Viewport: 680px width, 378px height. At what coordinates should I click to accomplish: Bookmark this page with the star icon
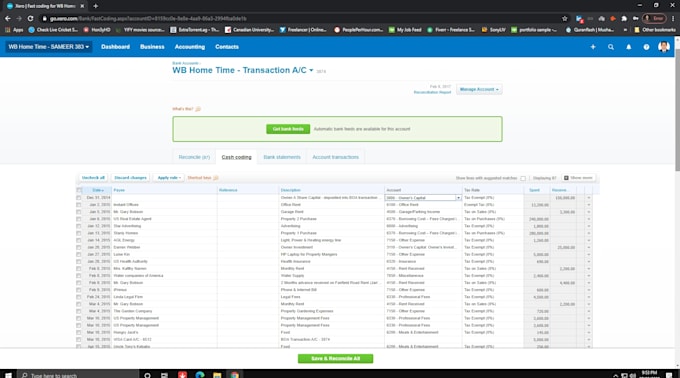click(565, 19)
